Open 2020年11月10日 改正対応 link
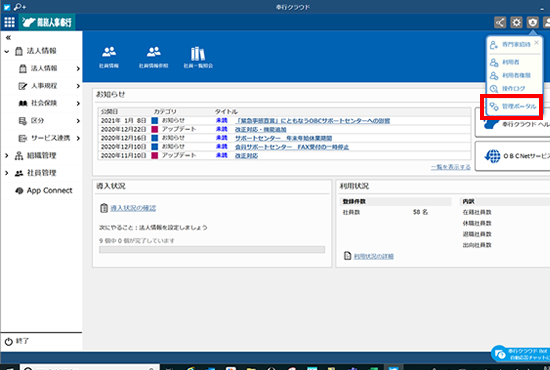Image resolution: width=550 pixels, height=370 pixels. pyautogui.click(x=246, y=155)
